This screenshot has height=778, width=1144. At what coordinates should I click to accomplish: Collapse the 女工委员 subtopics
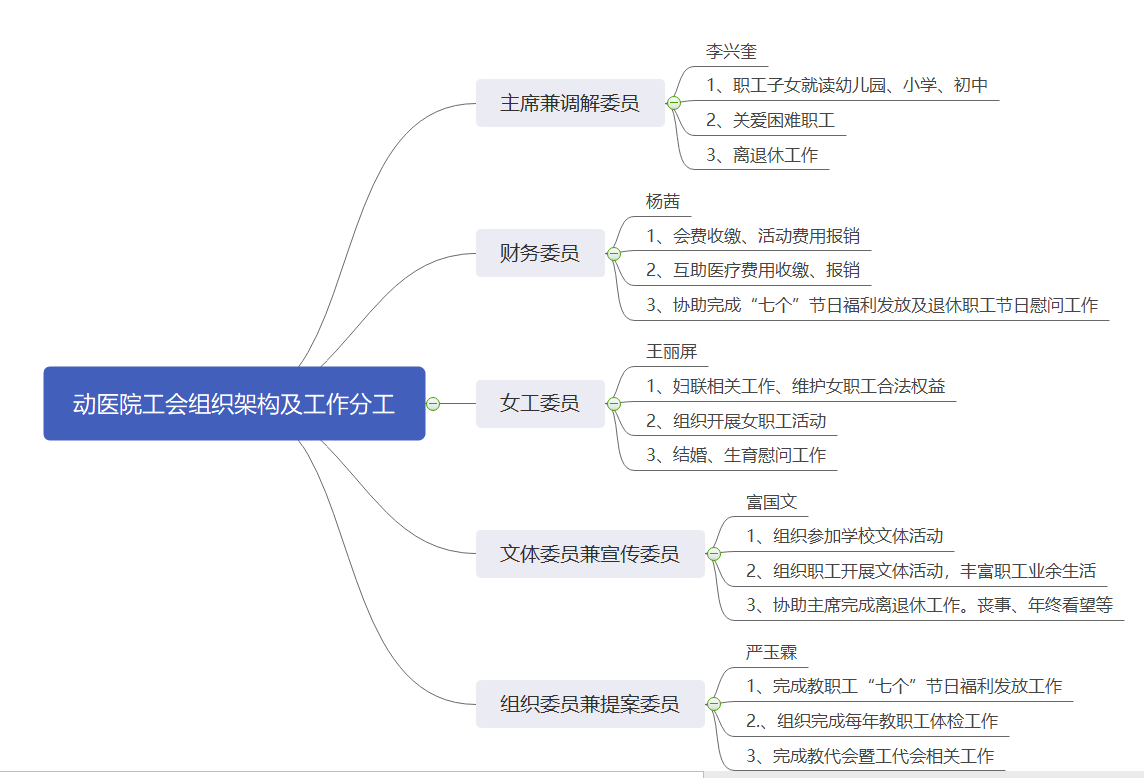point(614,404)
